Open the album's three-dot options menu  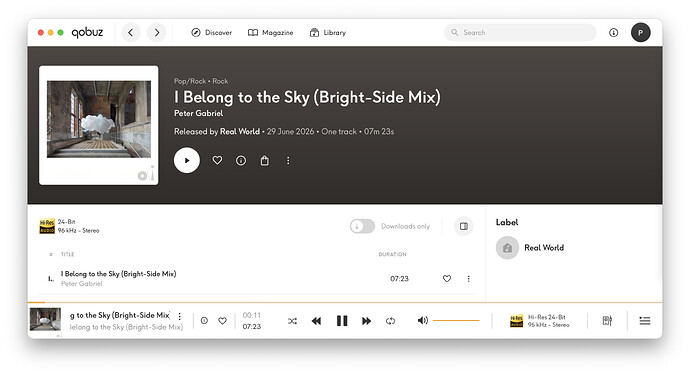[x=288, y=161]
